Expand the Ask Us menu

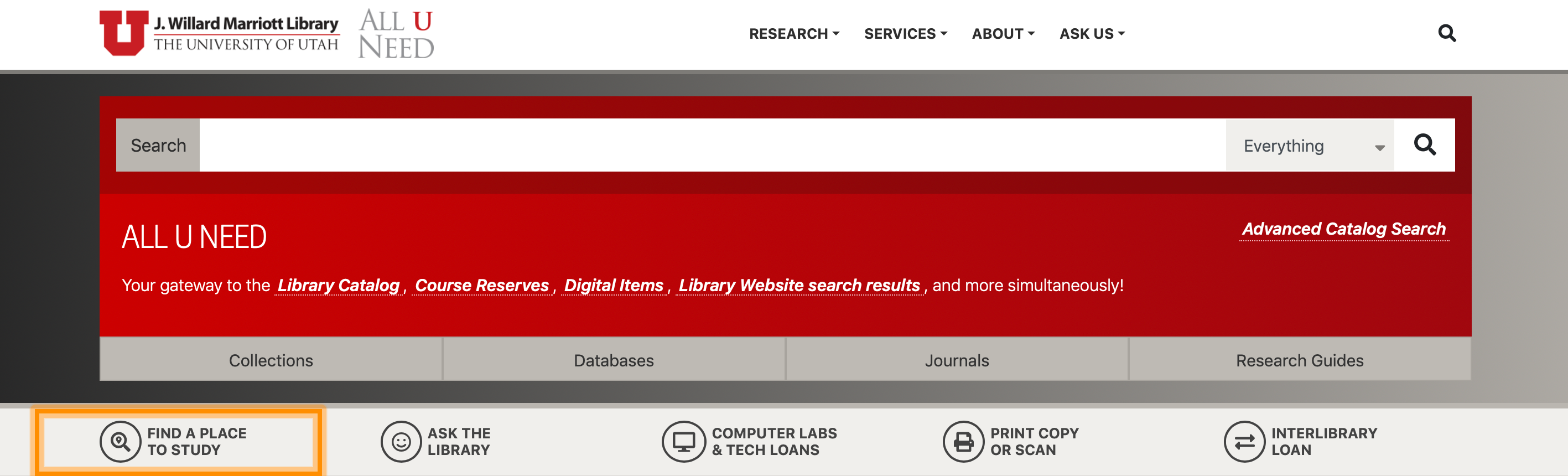1092,33
